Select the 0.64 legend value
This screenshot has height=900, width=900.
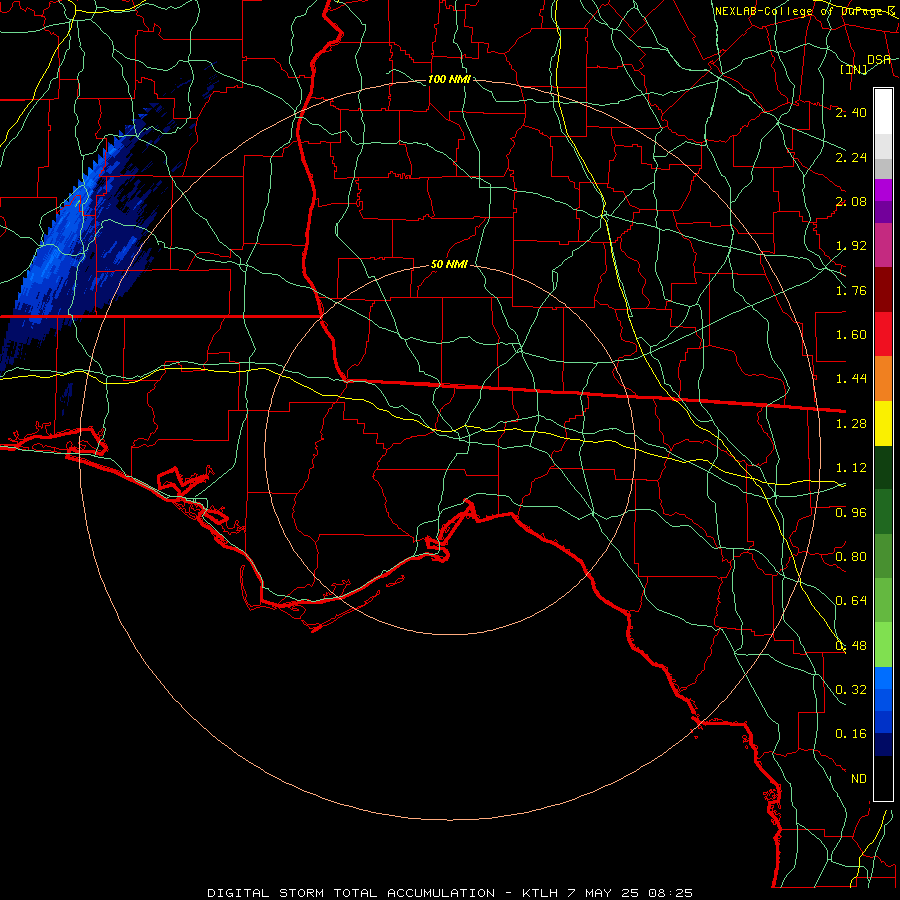851,601
